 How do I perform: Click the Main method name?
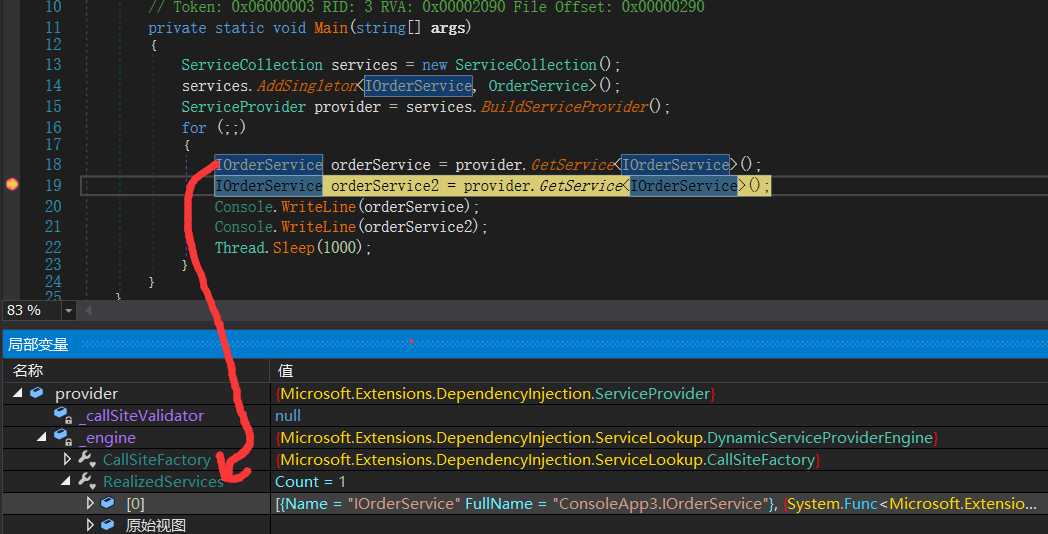[331, 27]
